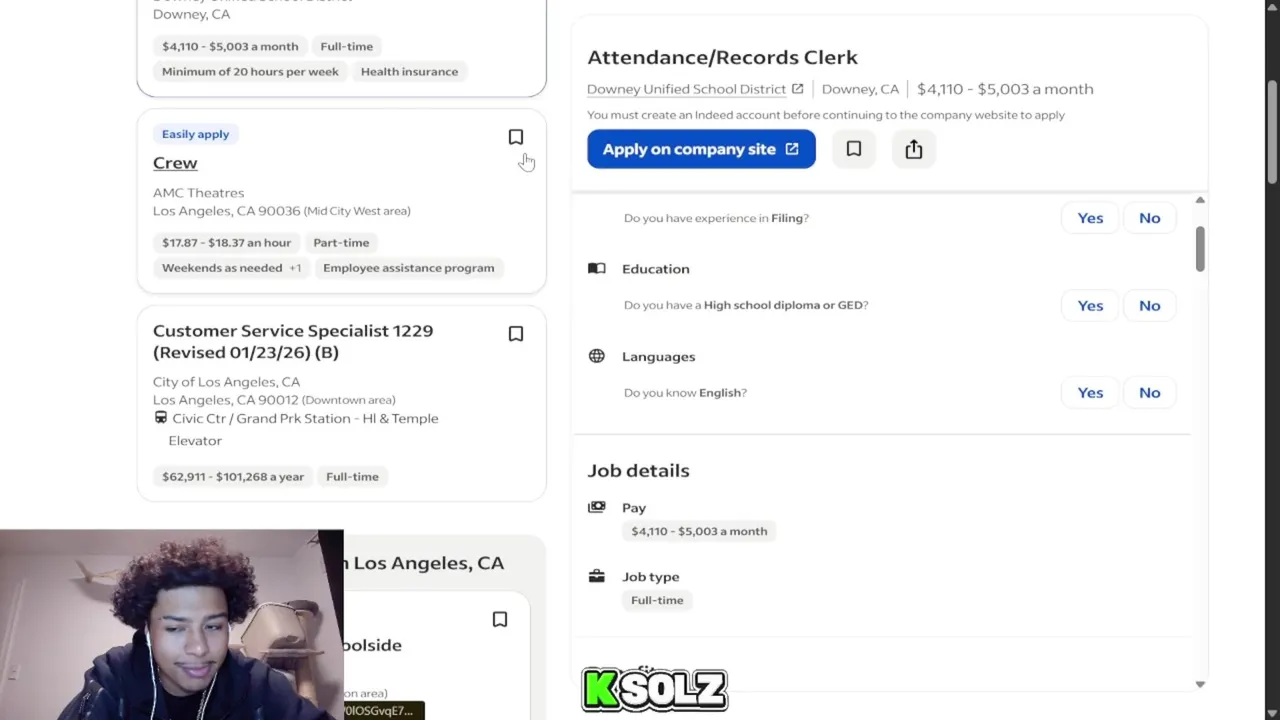1280x720 pixels.
Task: Bookmark the Attendance/Records Clerk job in details
Action: (854, 149)
